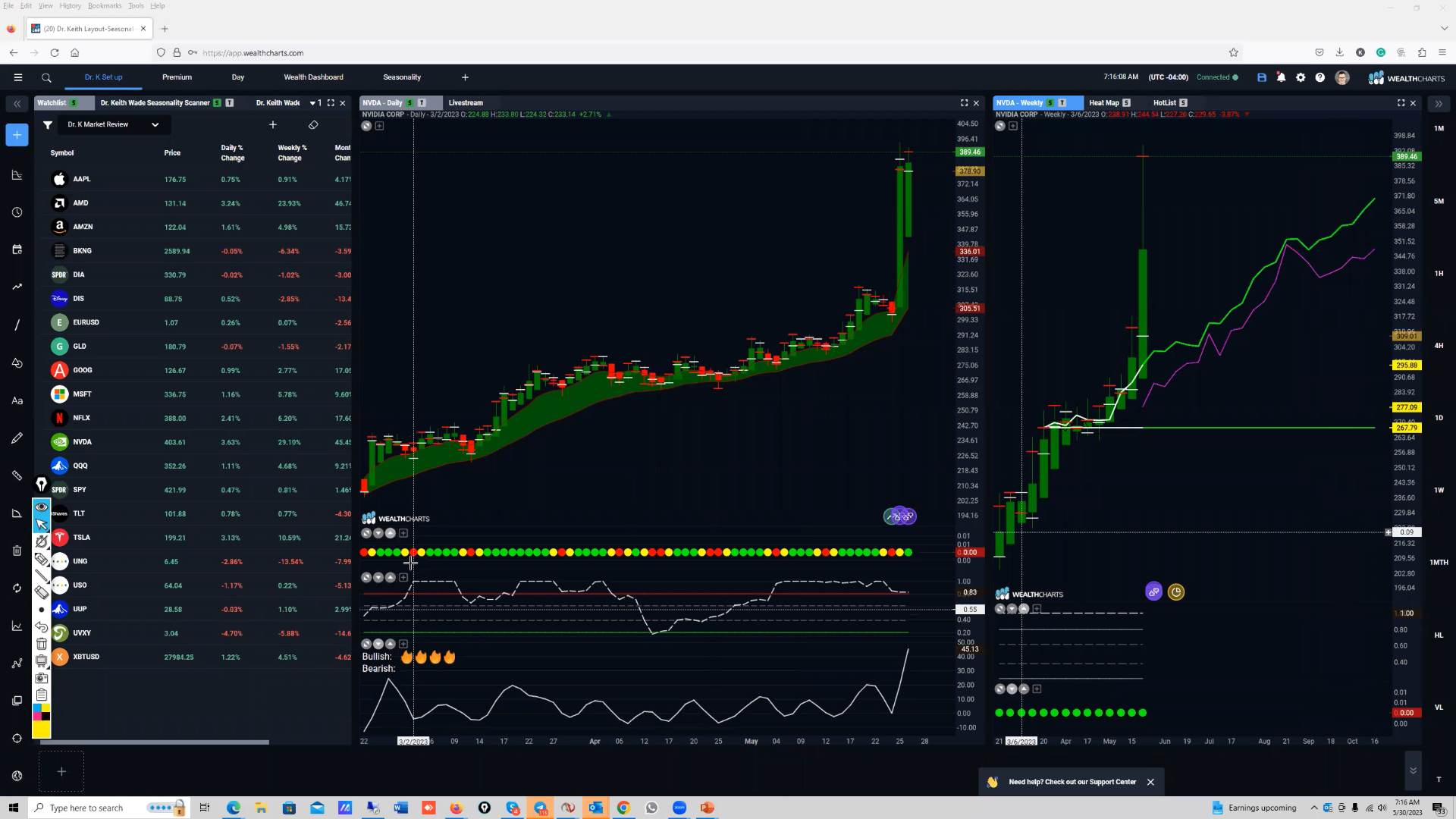Expand the Bullish/Bearish indicator plus box
This screenshot has height=819, width=1456.
[x=403, y=644]
